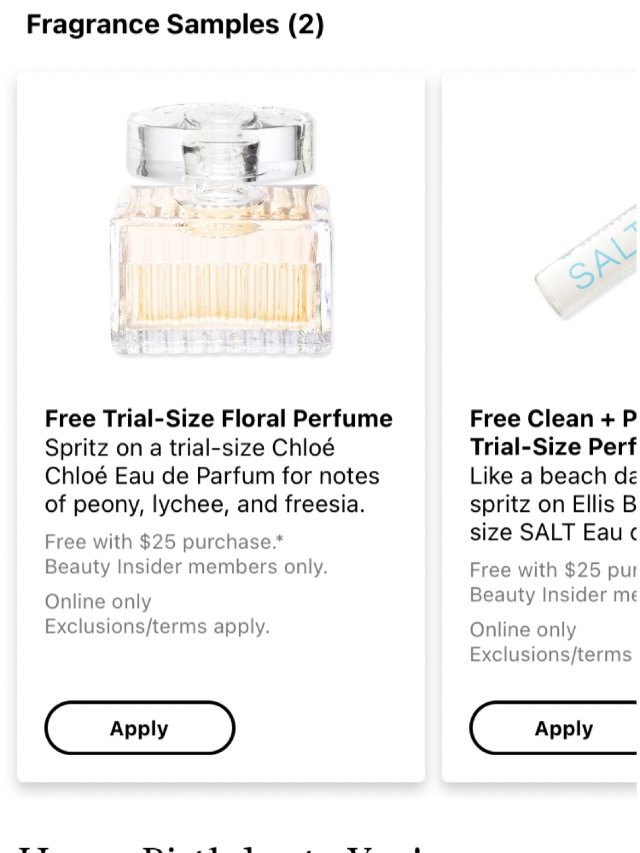Tap Beauty Insider members only on Chloé card

point(186,567)
